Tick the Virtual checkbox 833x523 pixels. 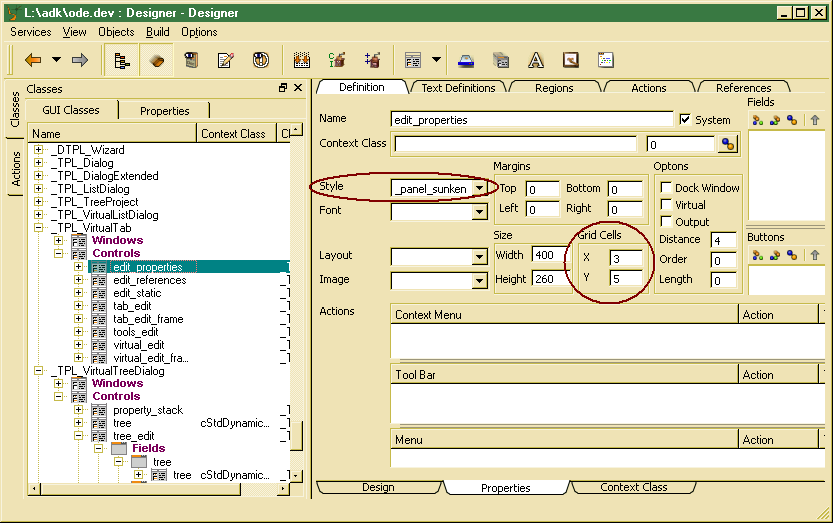[x=666, y=205]
